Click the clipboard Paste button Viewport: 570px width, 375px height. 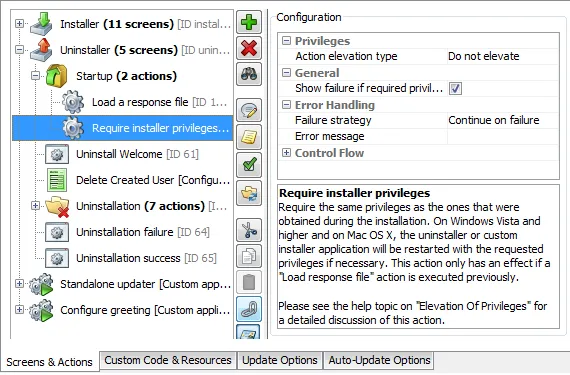pos(249,282)
